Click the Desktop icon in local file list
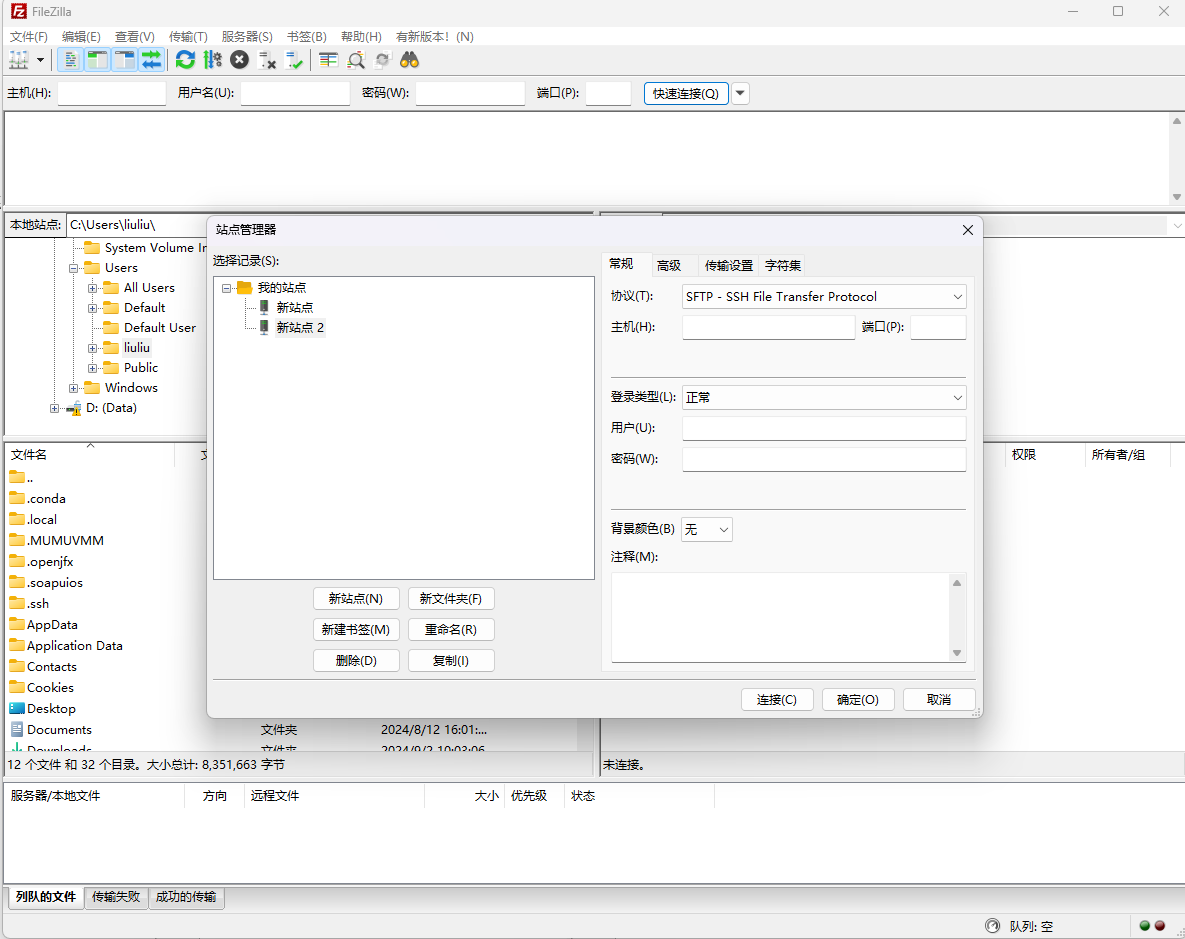 coord(17,708)
